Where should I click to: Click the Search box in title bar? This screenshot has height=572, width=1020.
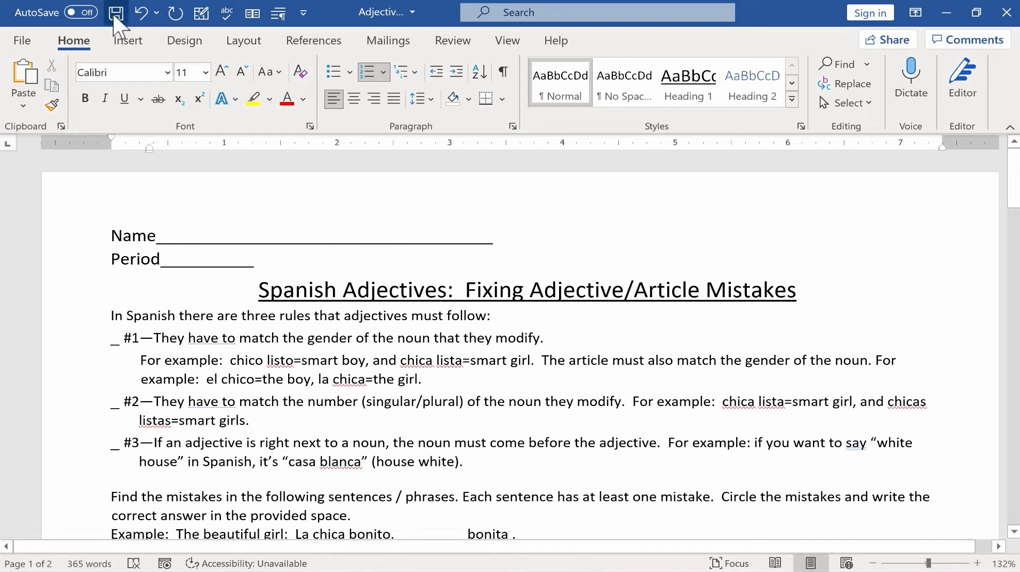click(597, 13)
